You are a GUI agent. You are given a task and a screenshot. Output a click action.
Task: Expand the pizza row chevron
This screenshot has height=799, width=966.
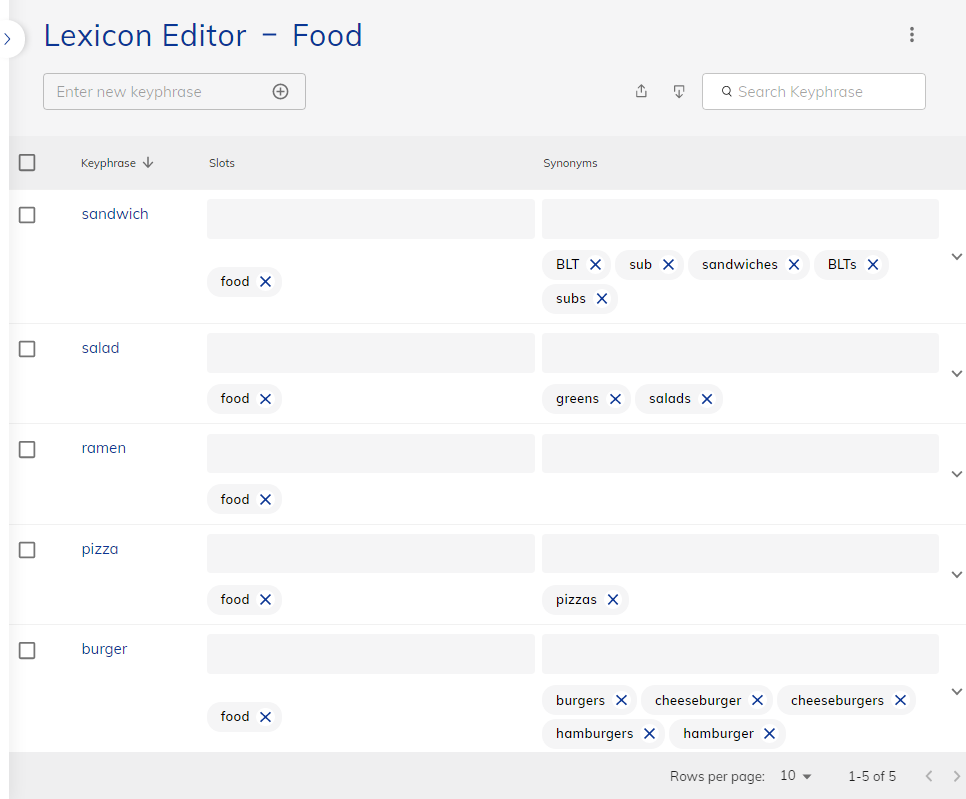click(x=957, y=574)
